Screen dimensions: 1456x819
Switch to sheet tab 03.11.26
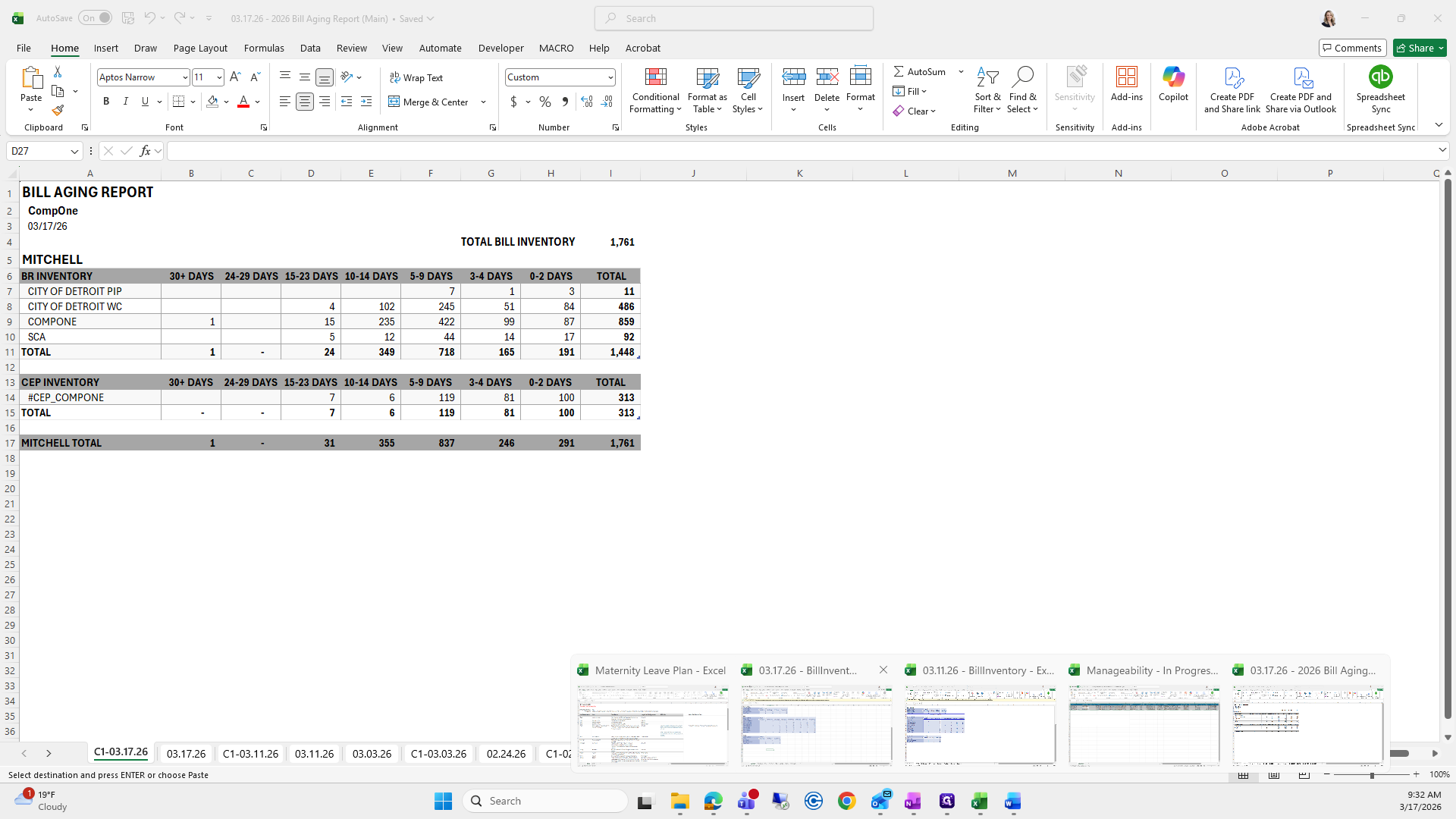tap(314, 754)
